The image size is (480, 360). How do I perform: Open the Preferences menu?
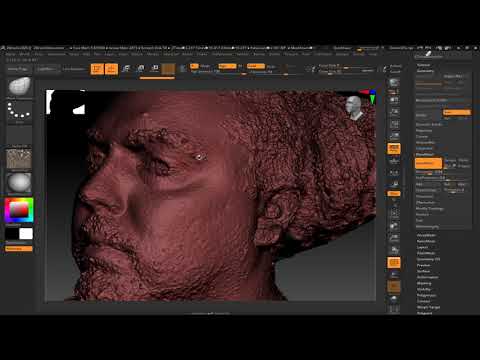pos(222,54)
